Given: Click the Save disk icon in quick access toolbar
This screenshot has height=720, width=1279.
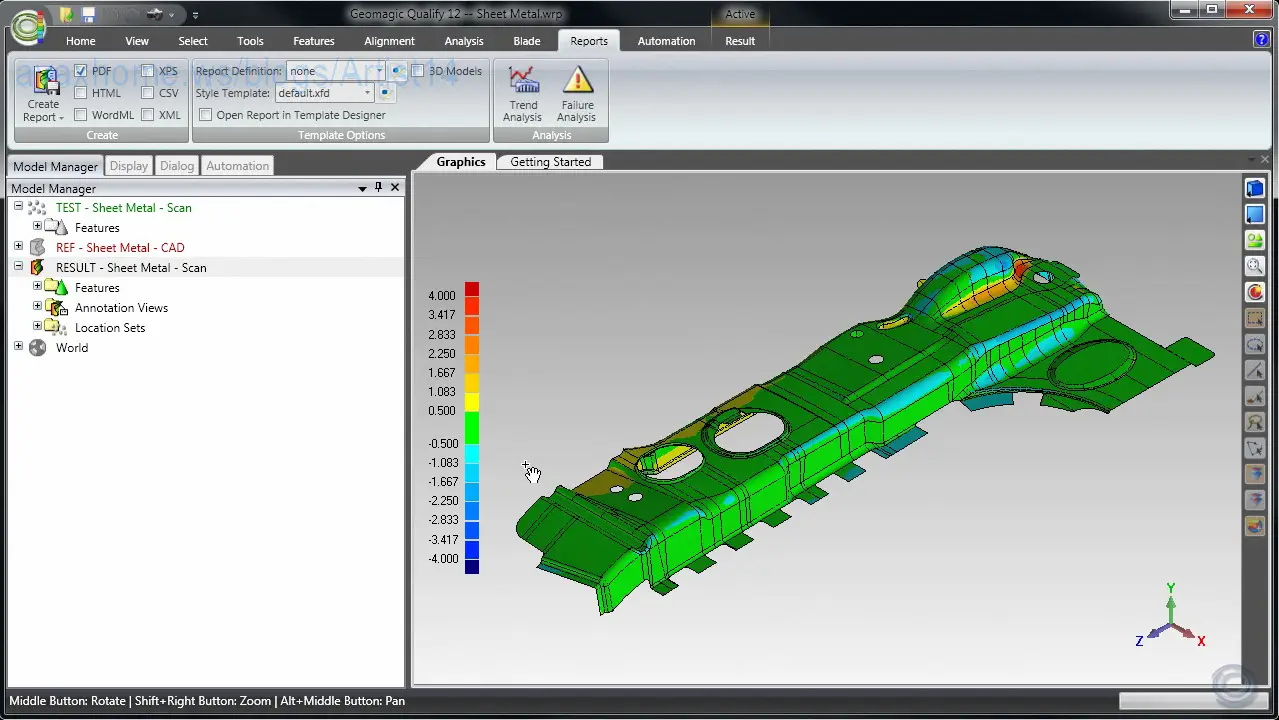Looking at the screenshot, I should [x=88, y=15].
